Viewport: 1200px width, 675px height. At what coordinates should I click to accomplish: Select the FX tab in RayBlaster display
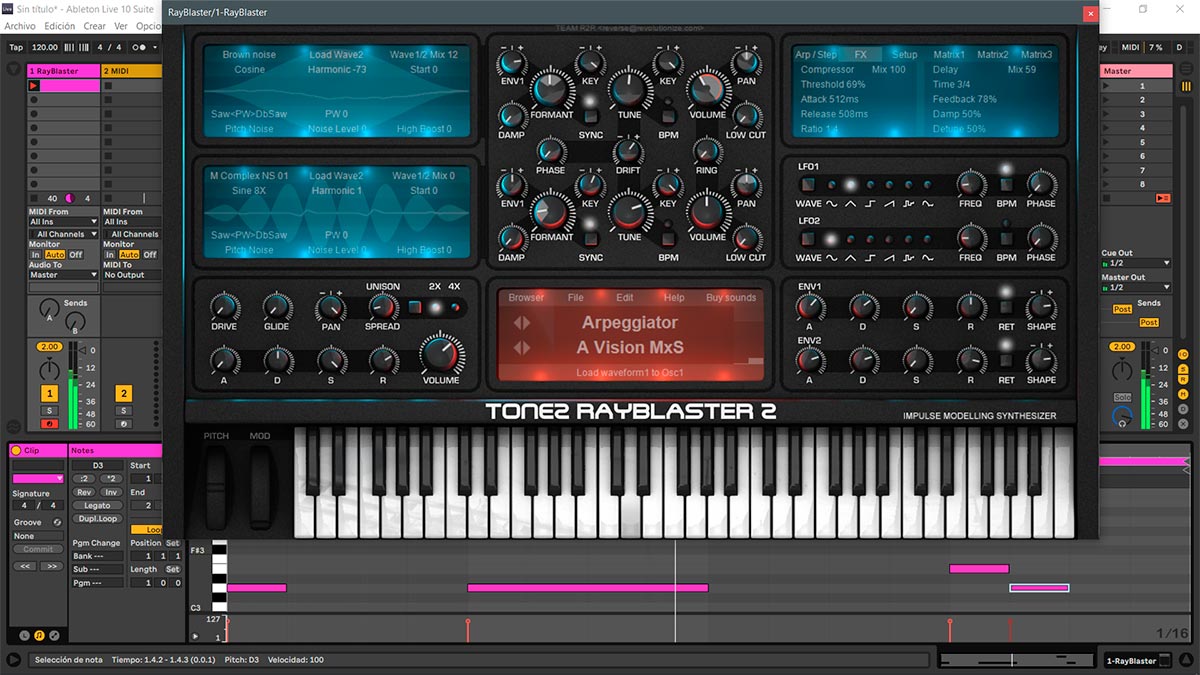click(861, 55)
